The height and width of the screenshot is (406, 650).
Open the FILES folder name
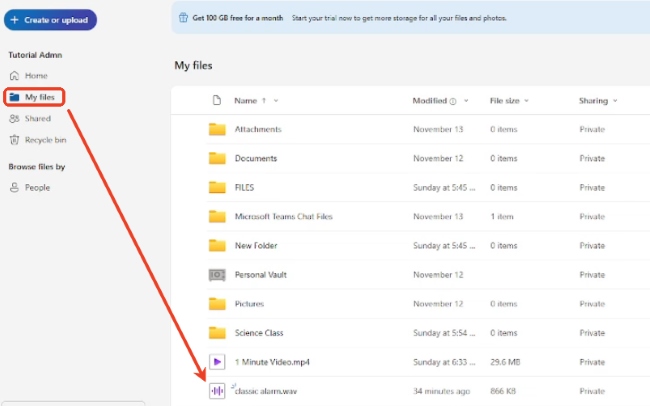[x=244, y=187]
